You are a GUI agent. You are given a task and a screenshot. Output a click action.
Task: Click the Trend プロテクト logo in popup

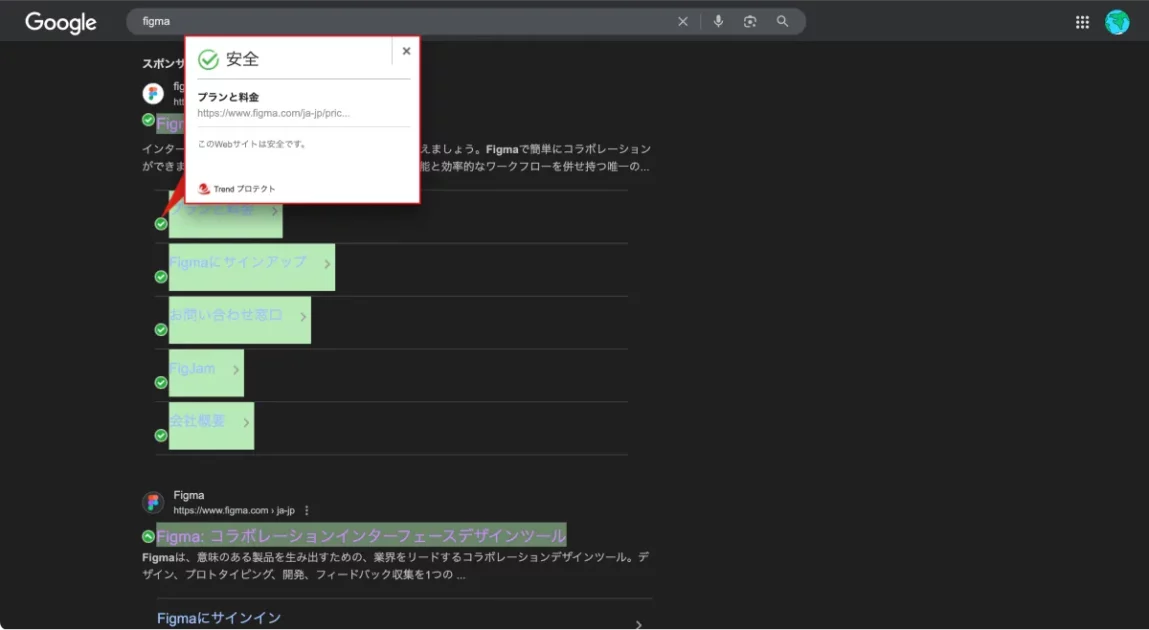click(x=237, y=189)
